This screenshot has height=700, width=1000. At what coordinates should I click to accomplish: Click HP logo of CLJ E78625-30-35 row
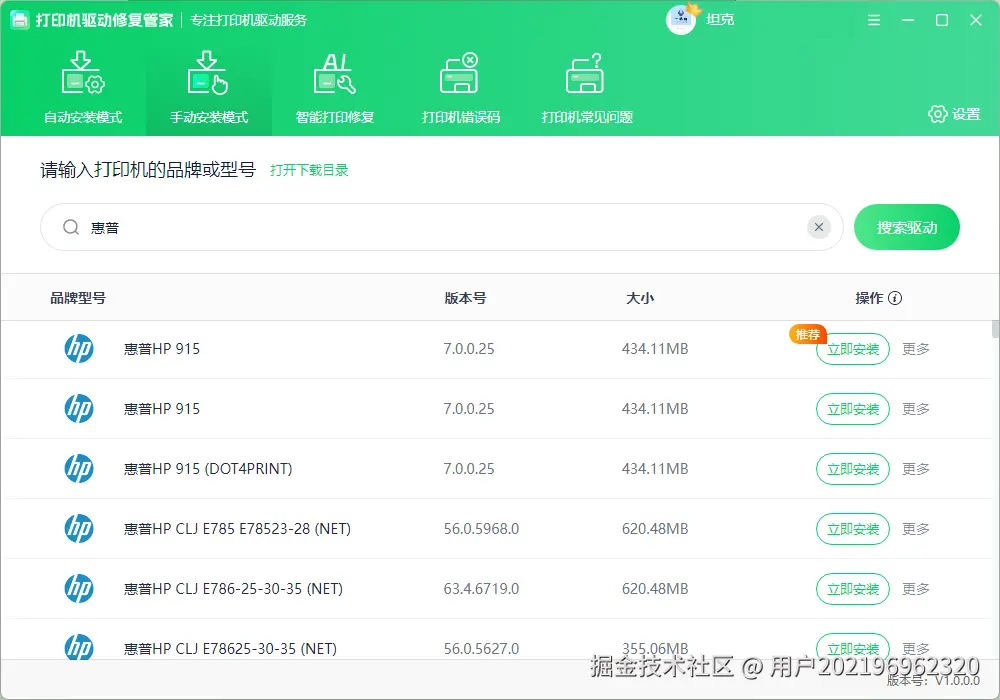pyautogui.click(x=79, y=647)
